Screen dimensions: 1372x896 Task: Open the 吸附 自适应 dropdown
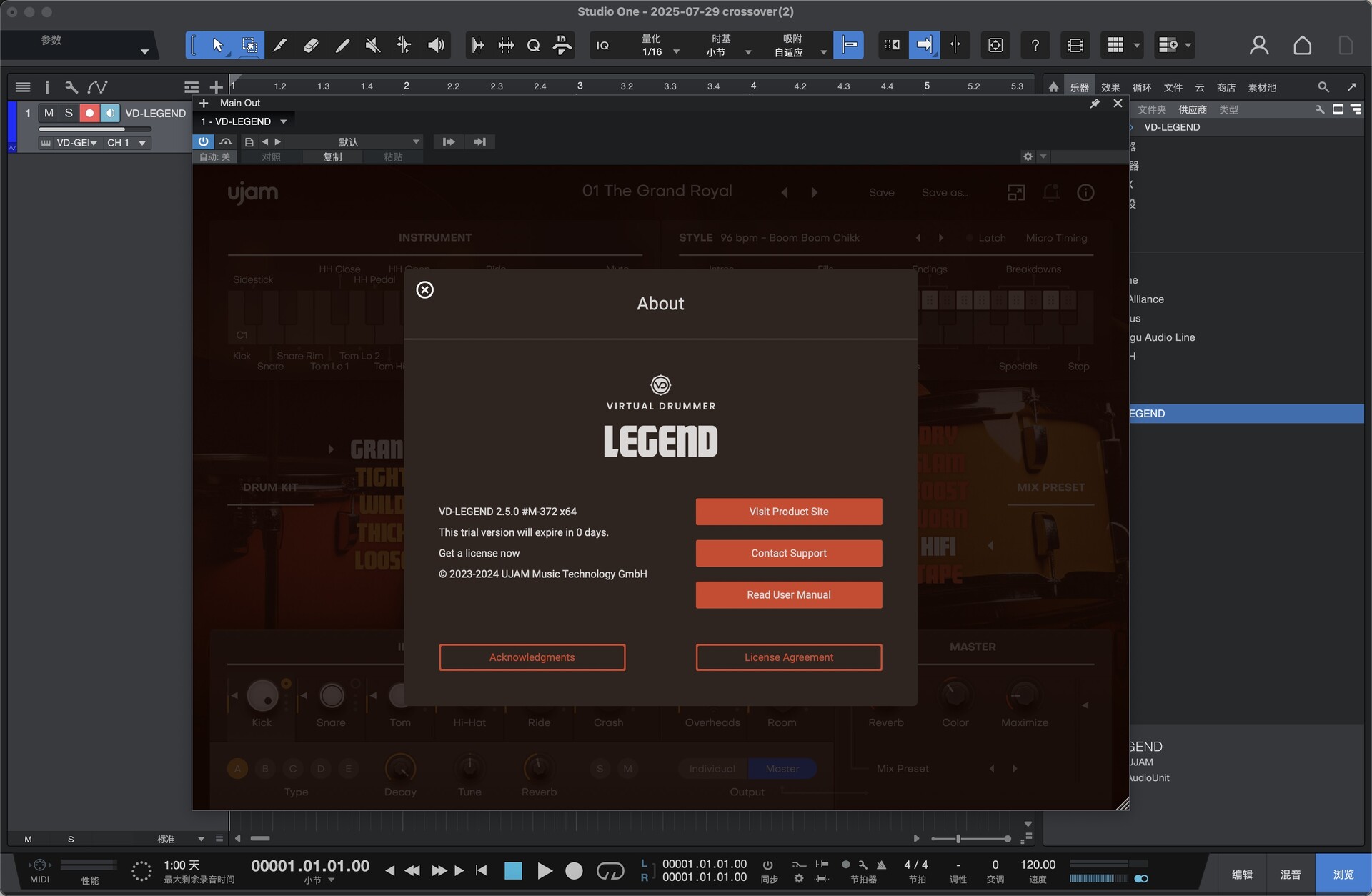pyautogui.click(x=799, y=46)
